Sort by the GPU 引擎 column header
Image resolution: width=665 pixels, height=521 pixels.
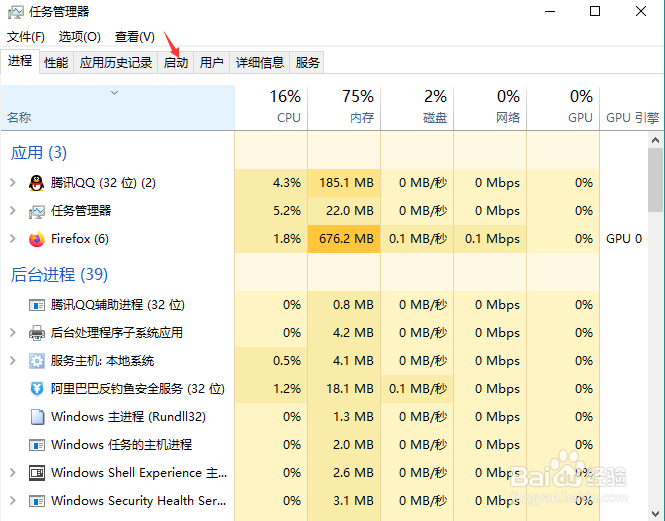(x=632, y=107)
